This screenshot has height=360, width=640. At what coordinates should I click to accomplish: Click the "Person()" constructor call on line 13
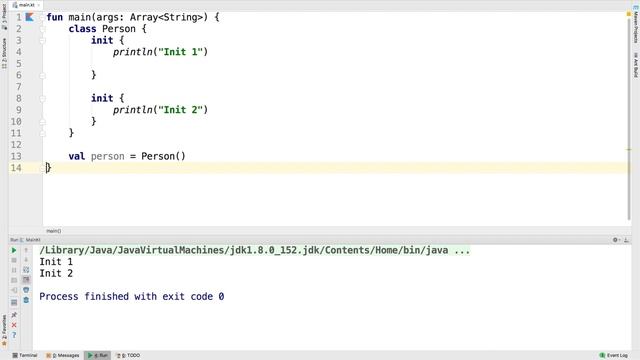163,156
